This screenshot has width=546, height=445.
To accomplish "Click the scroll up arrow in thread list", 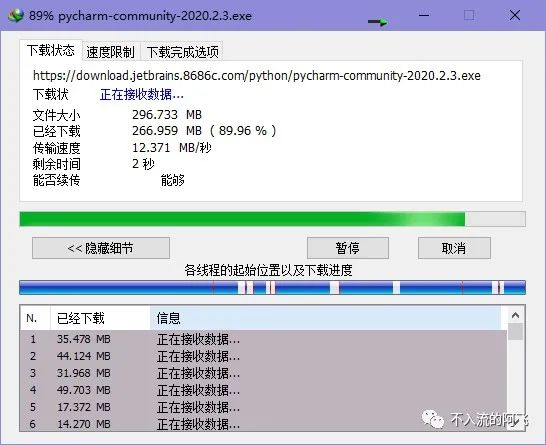I will pyautogui.click(x=515, y=315).
